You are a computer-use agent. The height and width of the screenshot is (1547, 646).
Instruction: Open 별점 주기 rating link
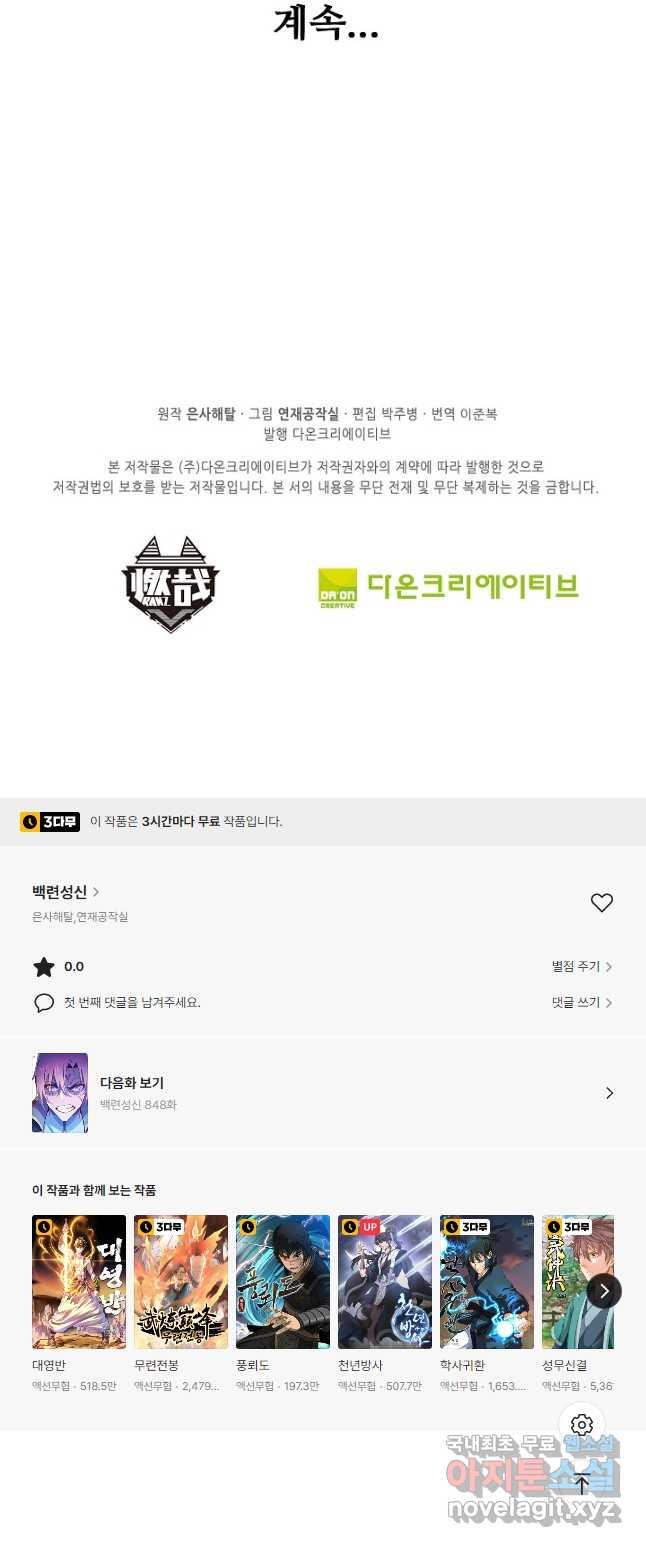(x=582, y=967)
